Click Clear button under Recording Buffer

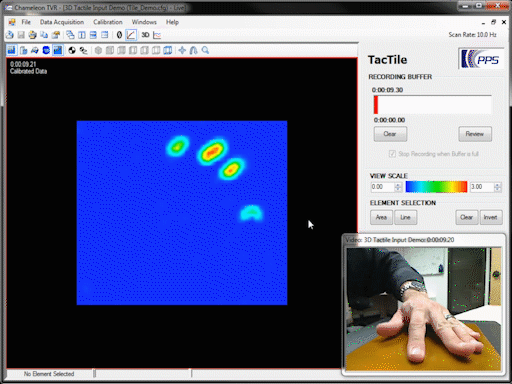click(x=390, y=134)
